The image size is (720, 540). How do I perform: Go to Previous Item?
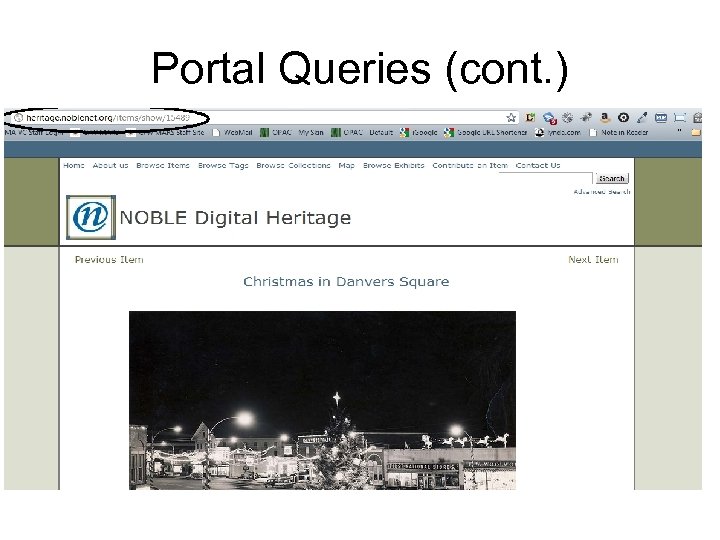[109, 259]
